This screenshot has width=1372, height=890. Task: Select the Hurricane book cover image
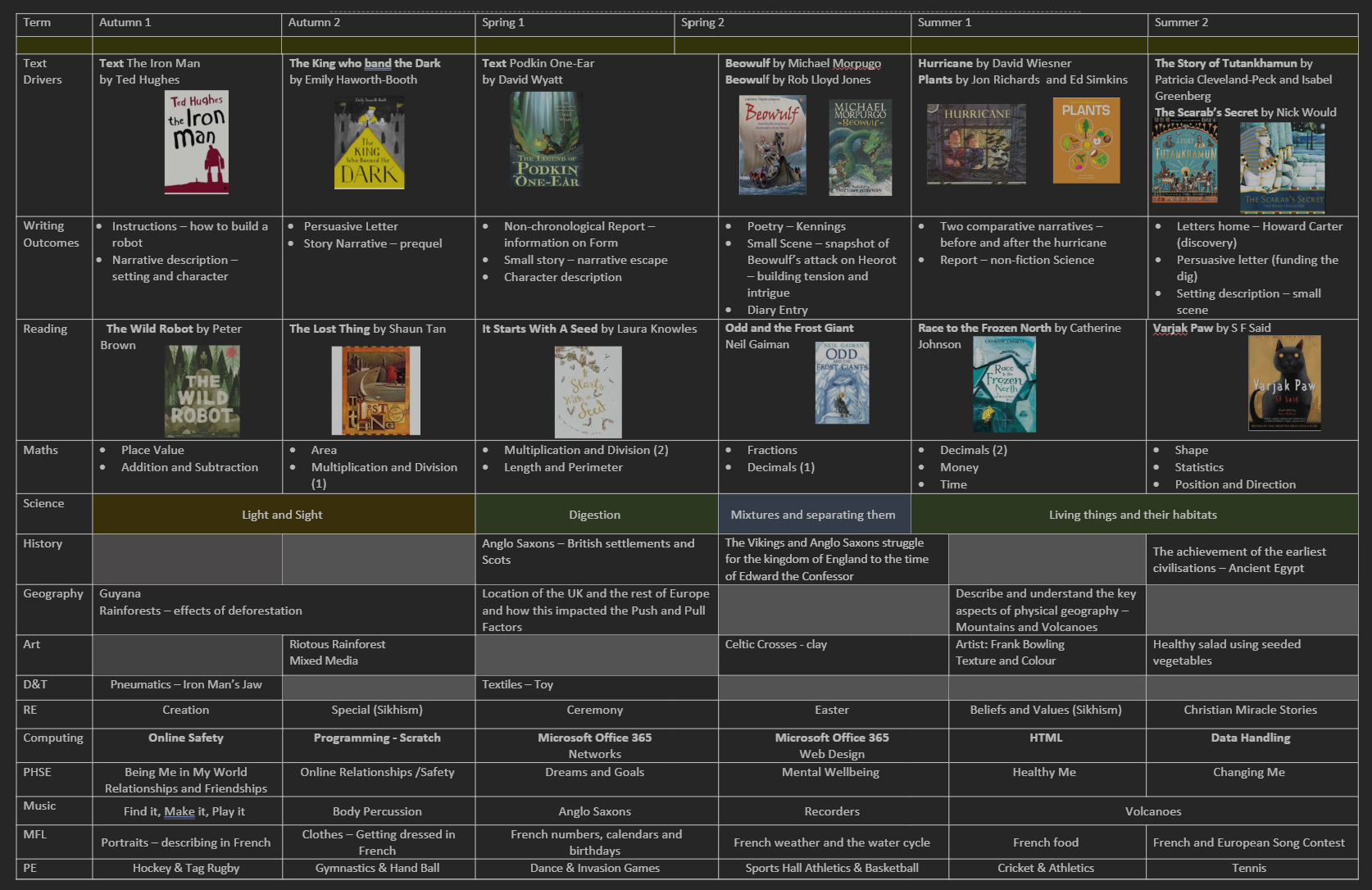pyautogui.click(x=976, y=144)
